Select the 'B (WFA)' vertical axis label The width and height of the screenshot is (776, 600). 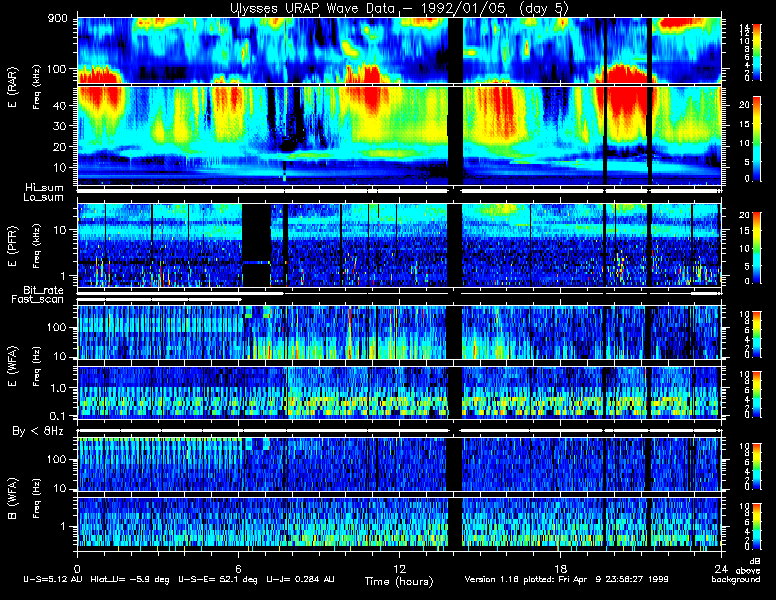coord(12,499)
